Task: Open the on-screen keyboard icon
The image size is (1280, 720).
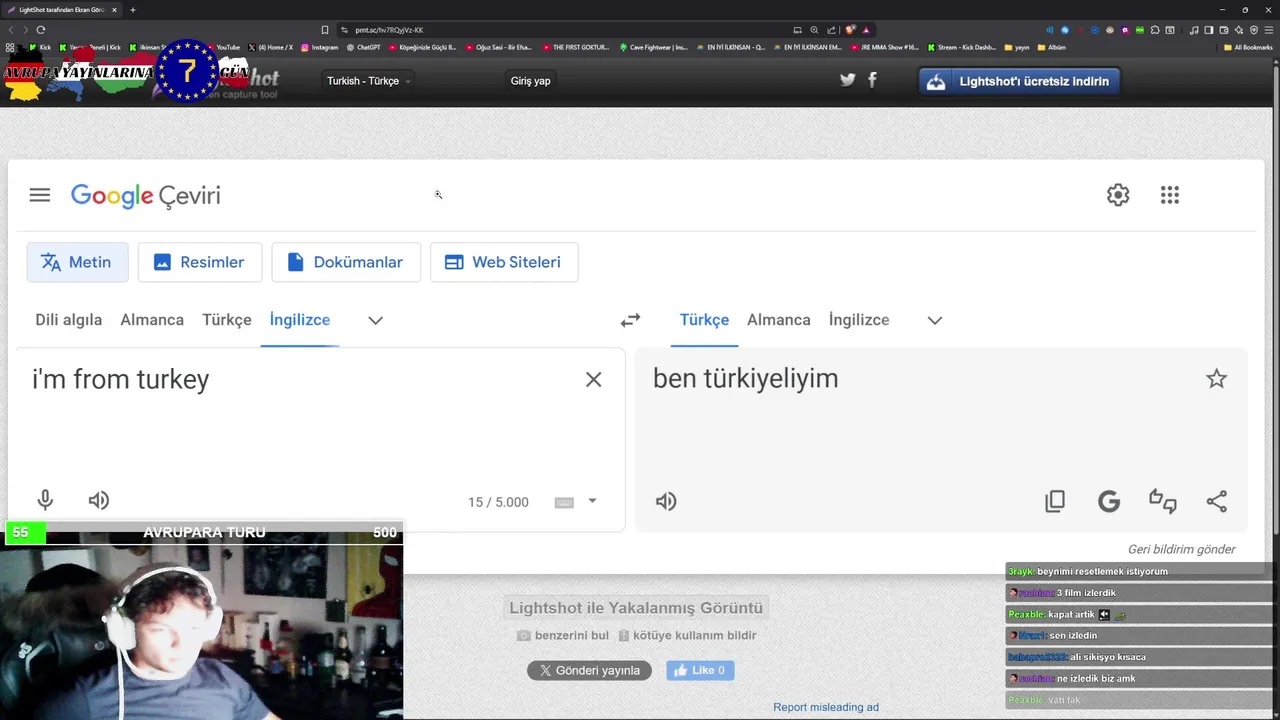Action: click(564, 502)
